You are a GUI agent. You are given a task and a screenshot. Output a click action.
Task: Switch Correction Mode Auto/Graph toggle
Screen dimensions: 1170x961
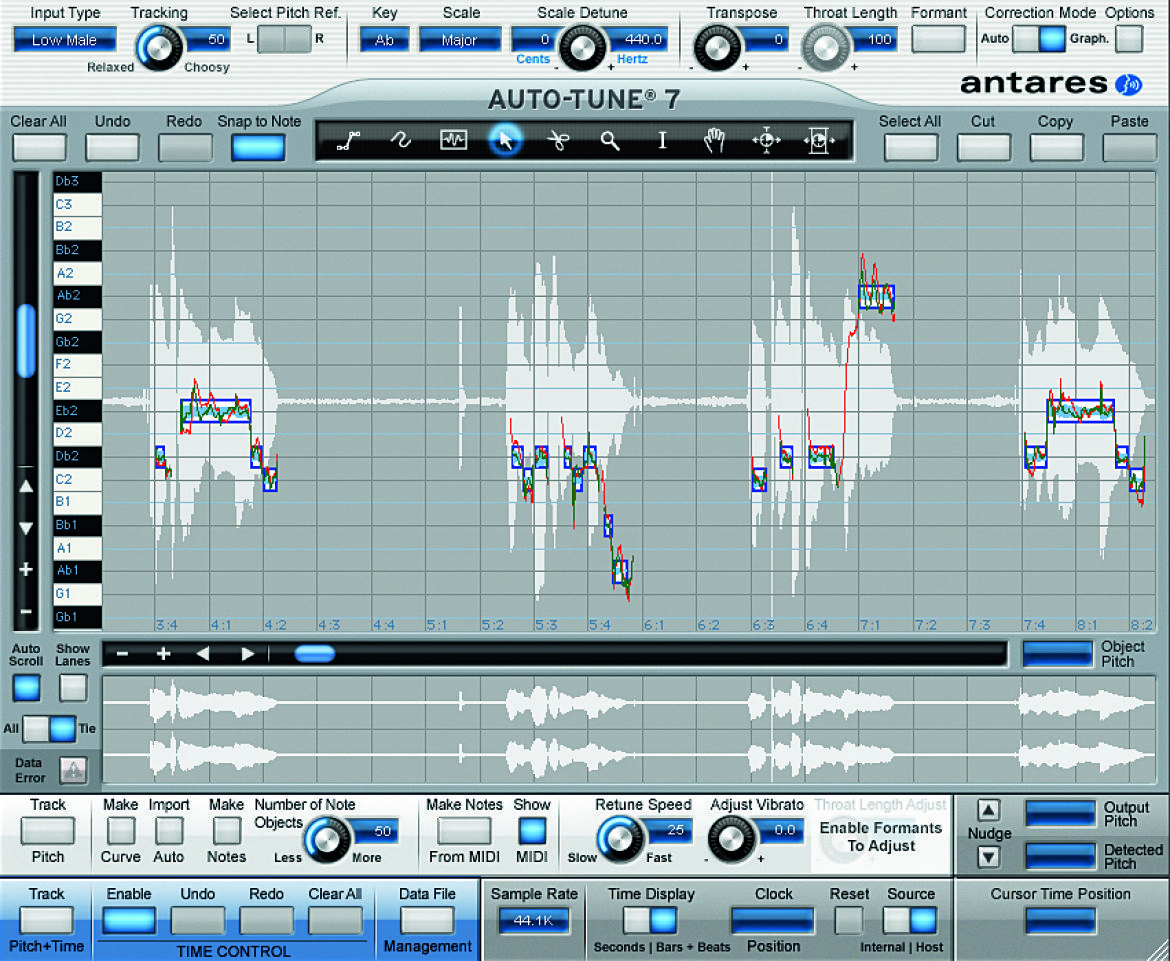point(1039,39)
